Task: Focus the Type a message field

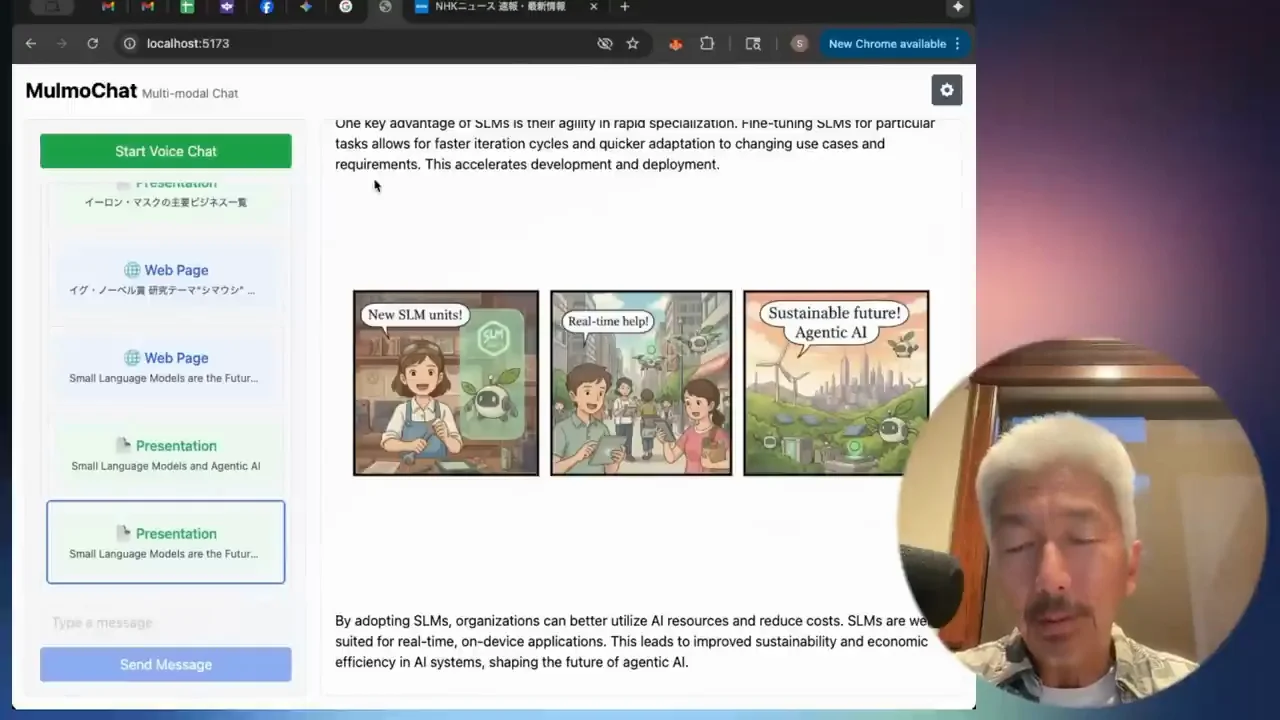Action: 166,623
